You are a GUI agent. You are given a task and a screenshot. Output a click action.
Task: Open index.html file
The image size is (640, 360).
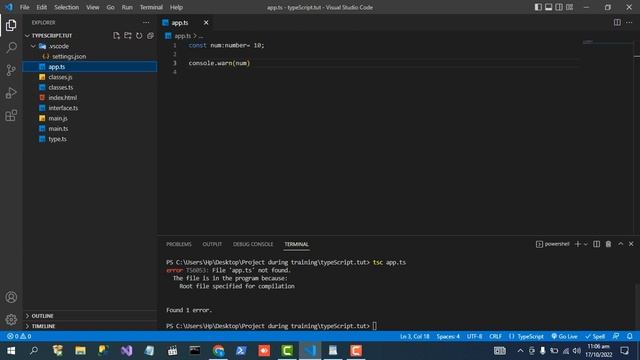89,98
